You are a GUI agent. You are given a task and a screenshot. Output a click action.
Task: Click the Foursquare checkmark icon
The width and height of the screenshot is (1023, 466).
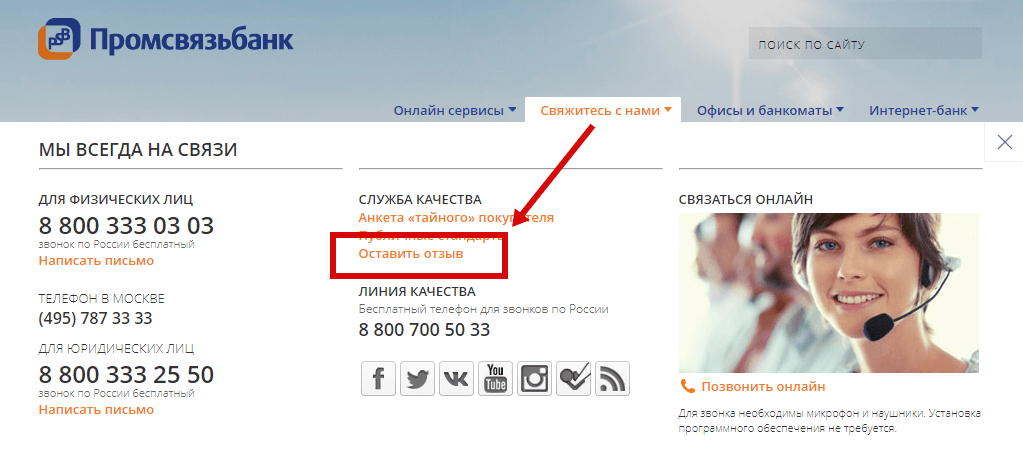[573, 379]
